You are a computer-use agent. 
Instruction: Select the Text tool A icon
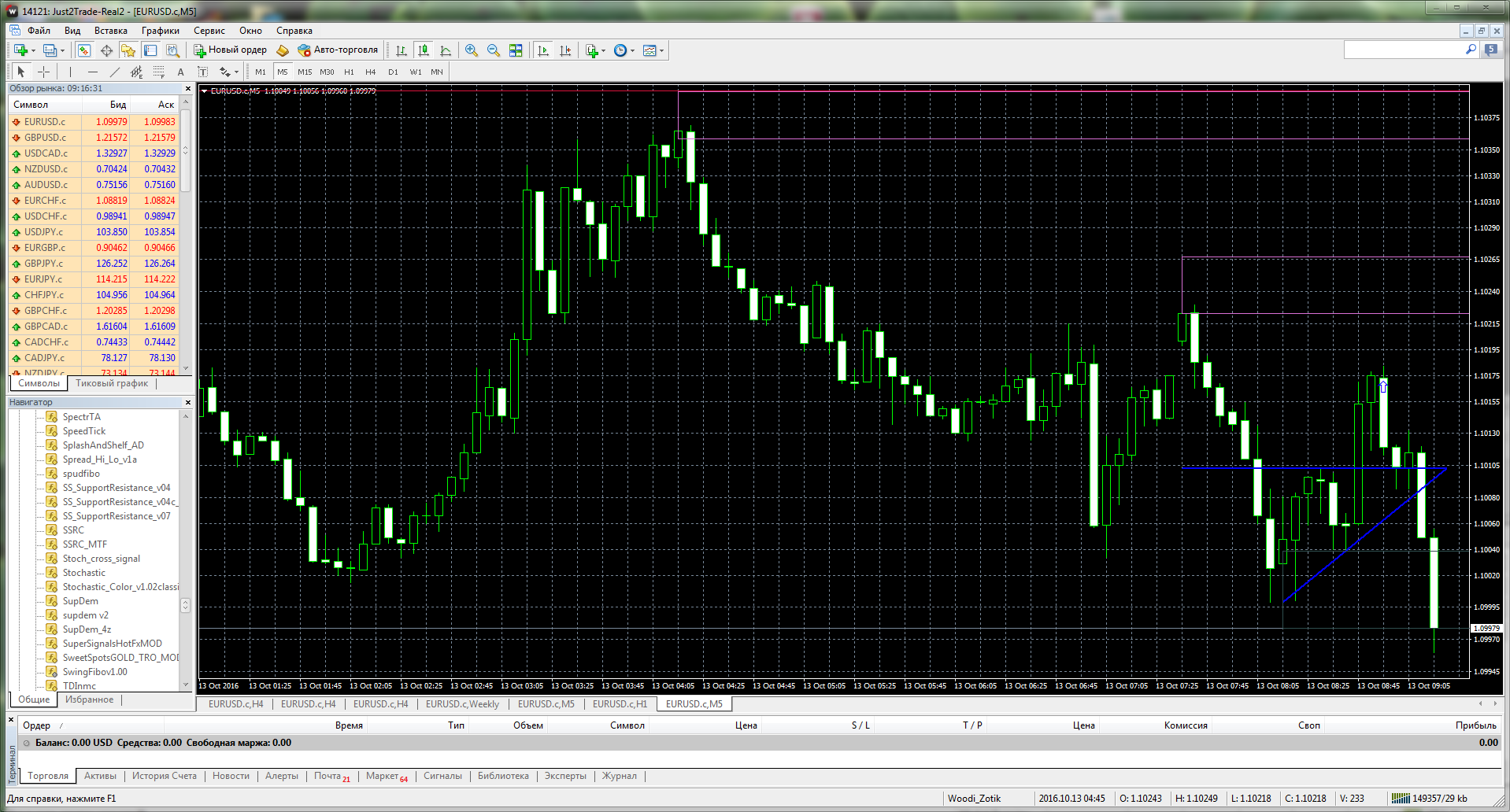[x=180, y=72]
